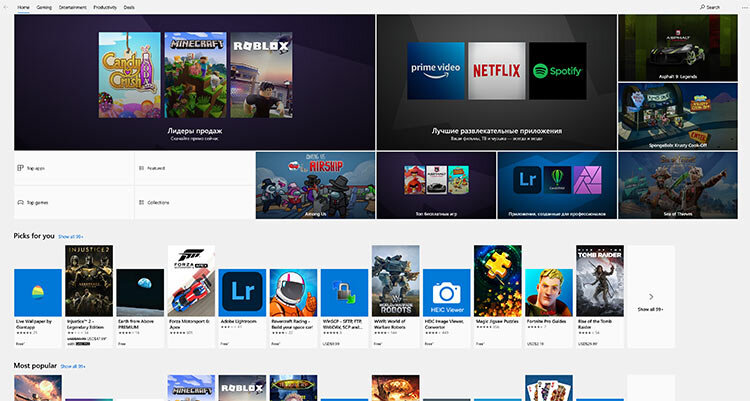Viewport: 750px width, 401px height.
Task: Open the playing cards game in Most popular
Action: coord(549,388)
